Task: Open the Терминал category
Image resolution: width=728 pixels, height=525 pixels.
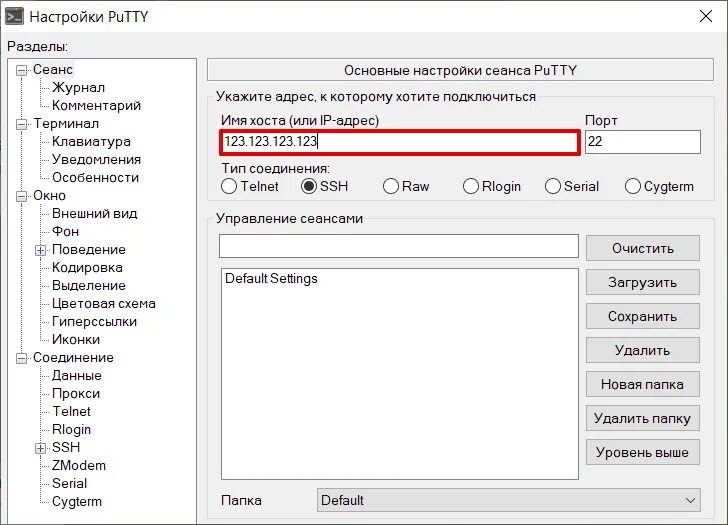Action: pyautogui.click(x=65, y=124)
